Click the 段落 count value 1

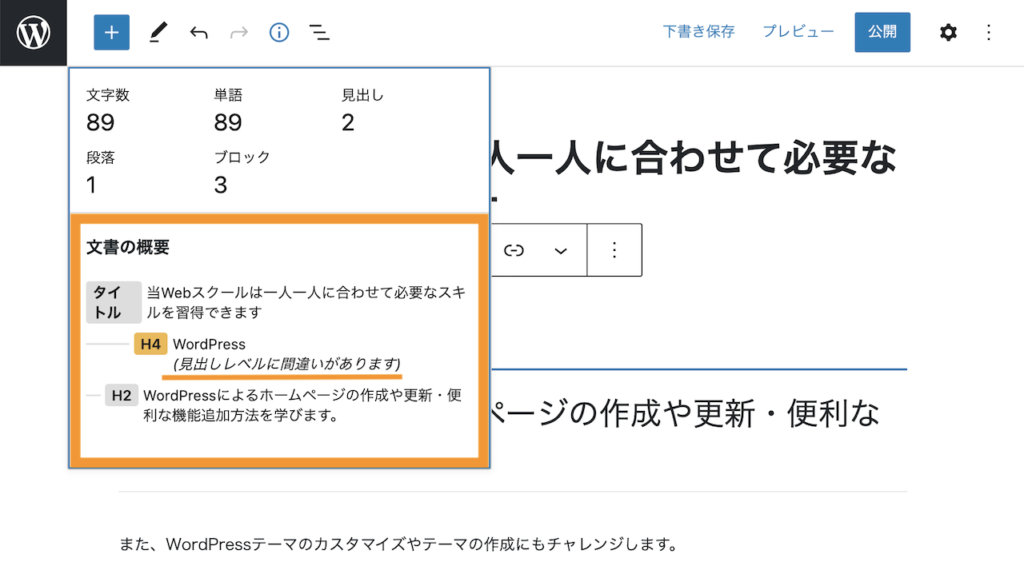click(91, 186)
